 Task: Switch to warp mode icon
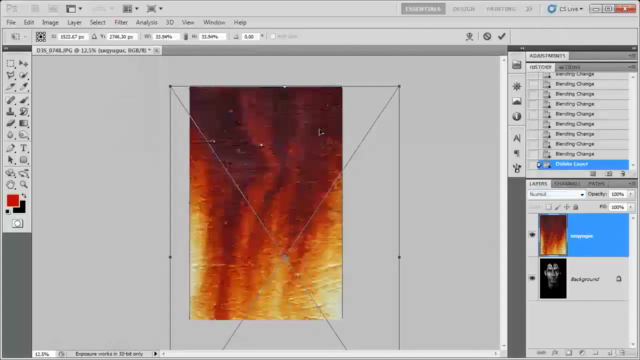[469, 36]
